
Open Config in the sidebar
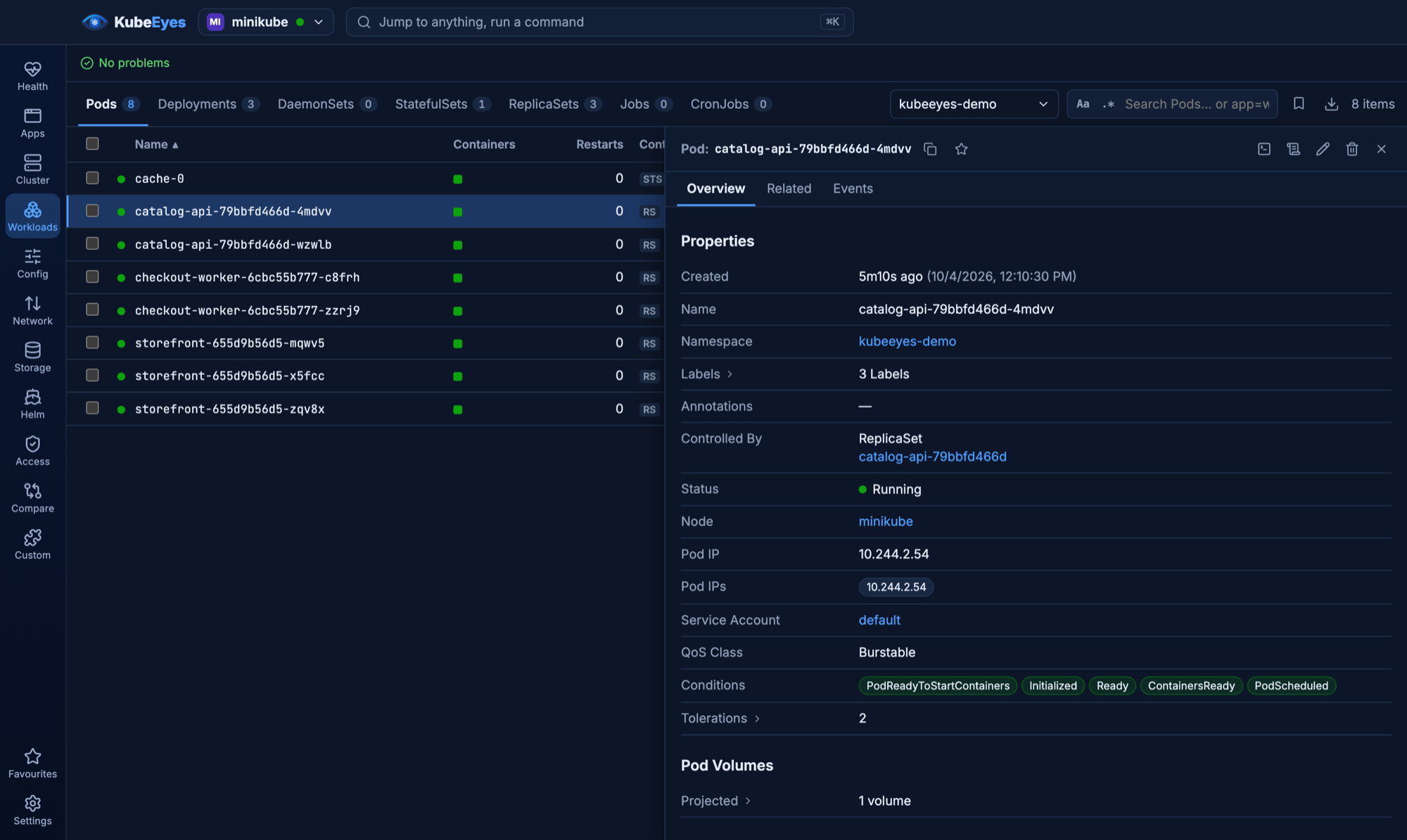click(32, 264)
